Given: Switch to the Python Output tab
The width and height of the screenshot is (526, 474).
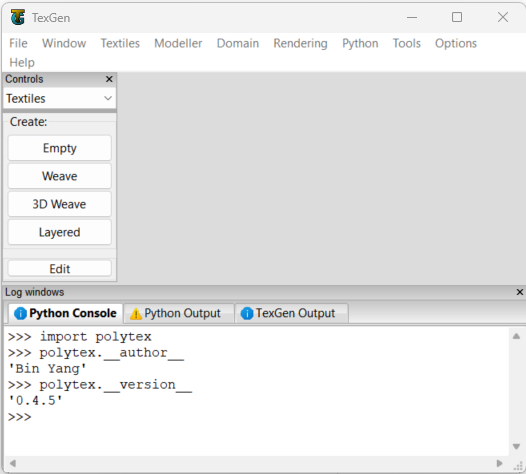Looking at the screenshot, I should [178, 313].
